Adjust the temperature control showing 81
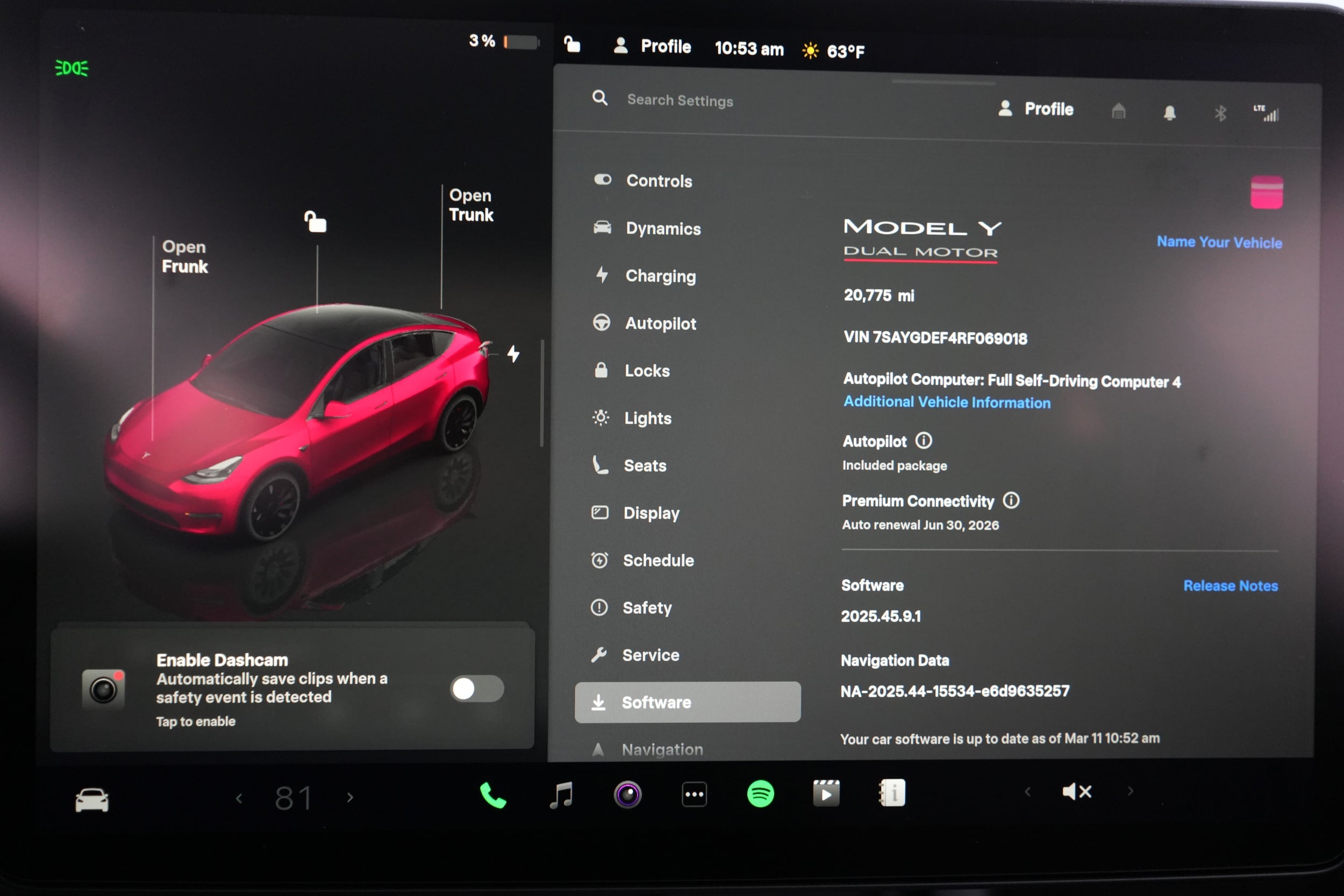This screenshot has width=1344, height=896. pyautogui.click(x=294, y=797)
